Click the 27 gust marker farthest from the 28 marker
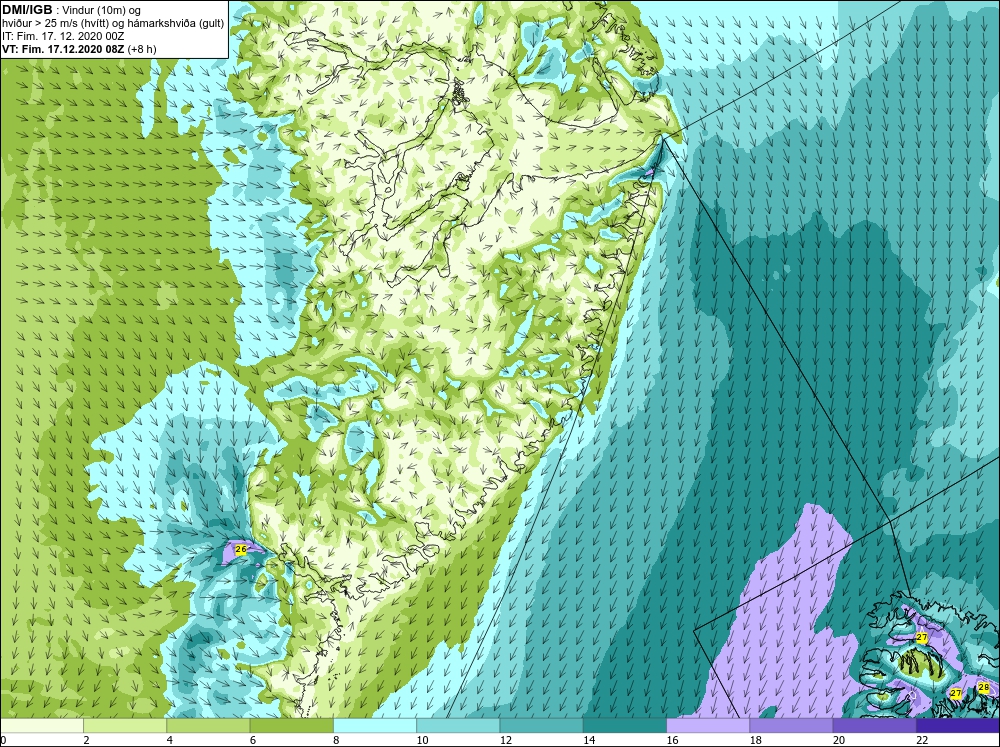 pos(922,637)
